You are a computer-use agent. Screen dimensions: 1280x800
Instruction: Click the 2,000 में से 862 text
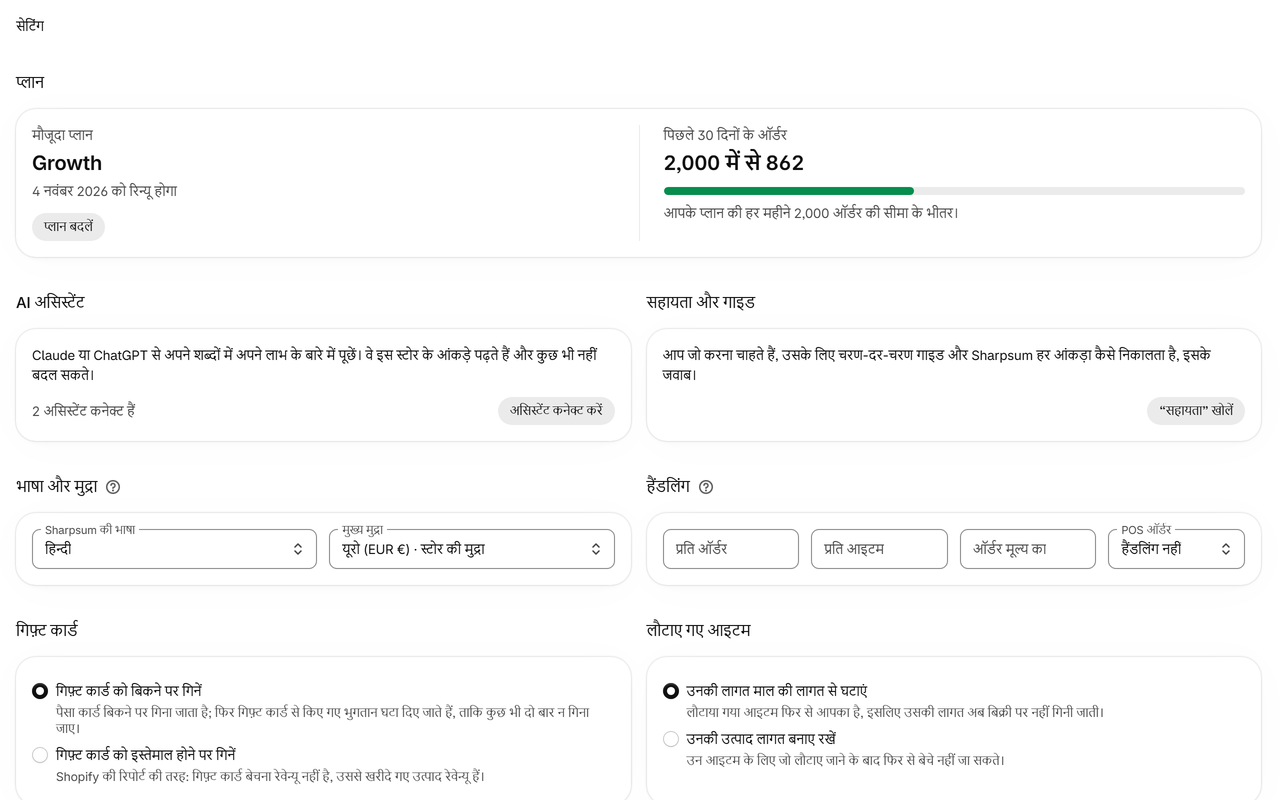click(734, 163)
